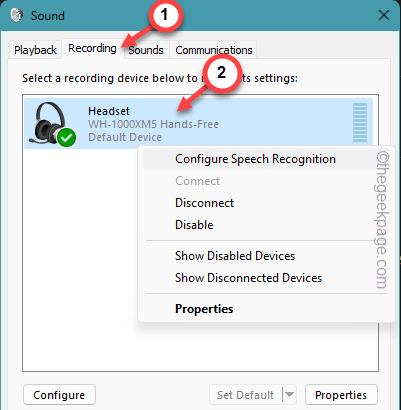Click the Set Default button
The image size is (401, 410).
tap(246, 395)
